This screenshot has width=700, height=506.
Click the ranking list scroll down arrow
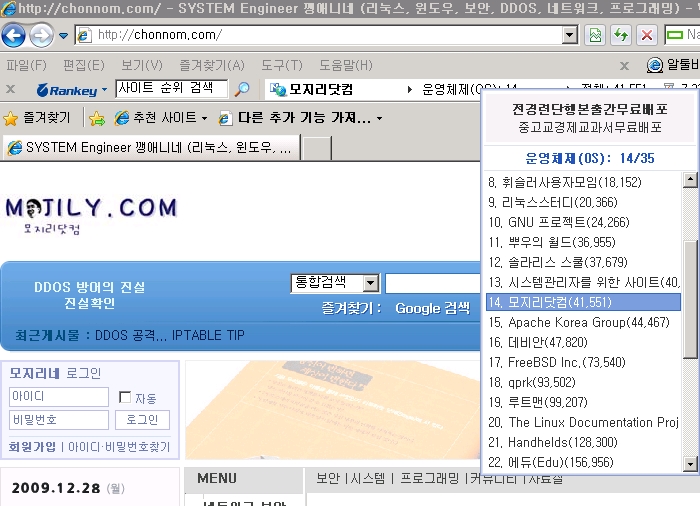pyautogui.click(x=690, y=464)
